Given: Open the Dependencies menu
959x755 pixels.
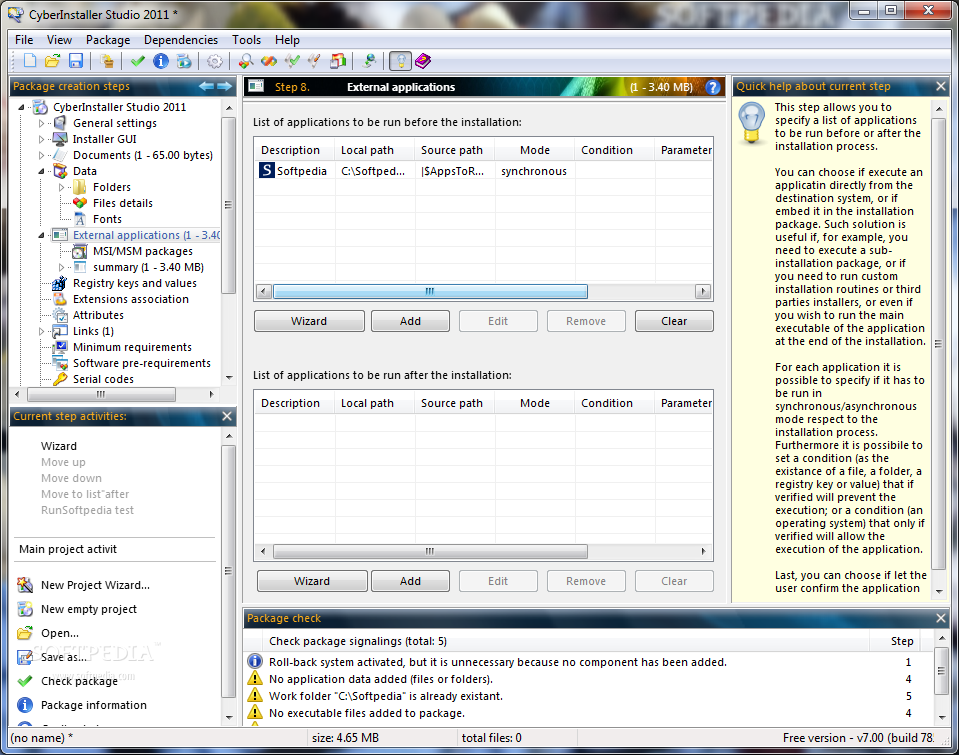Looking at the screenshot, I should tap(181, 40).
